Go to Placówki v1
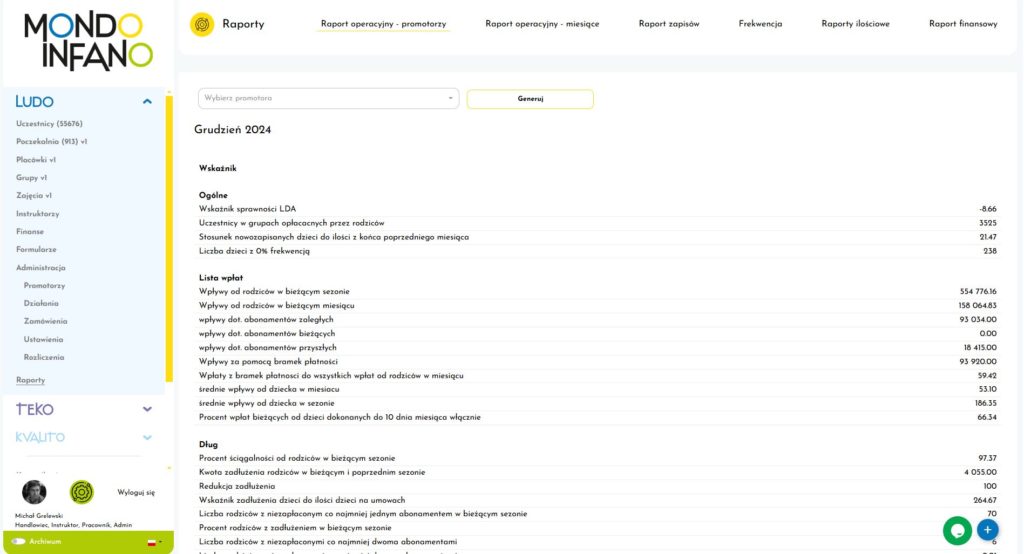 point(36,160)
